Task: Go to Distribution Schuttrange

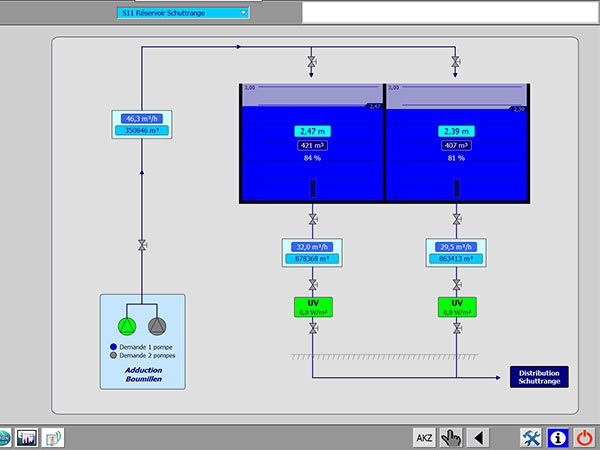Action: [539, 377]
